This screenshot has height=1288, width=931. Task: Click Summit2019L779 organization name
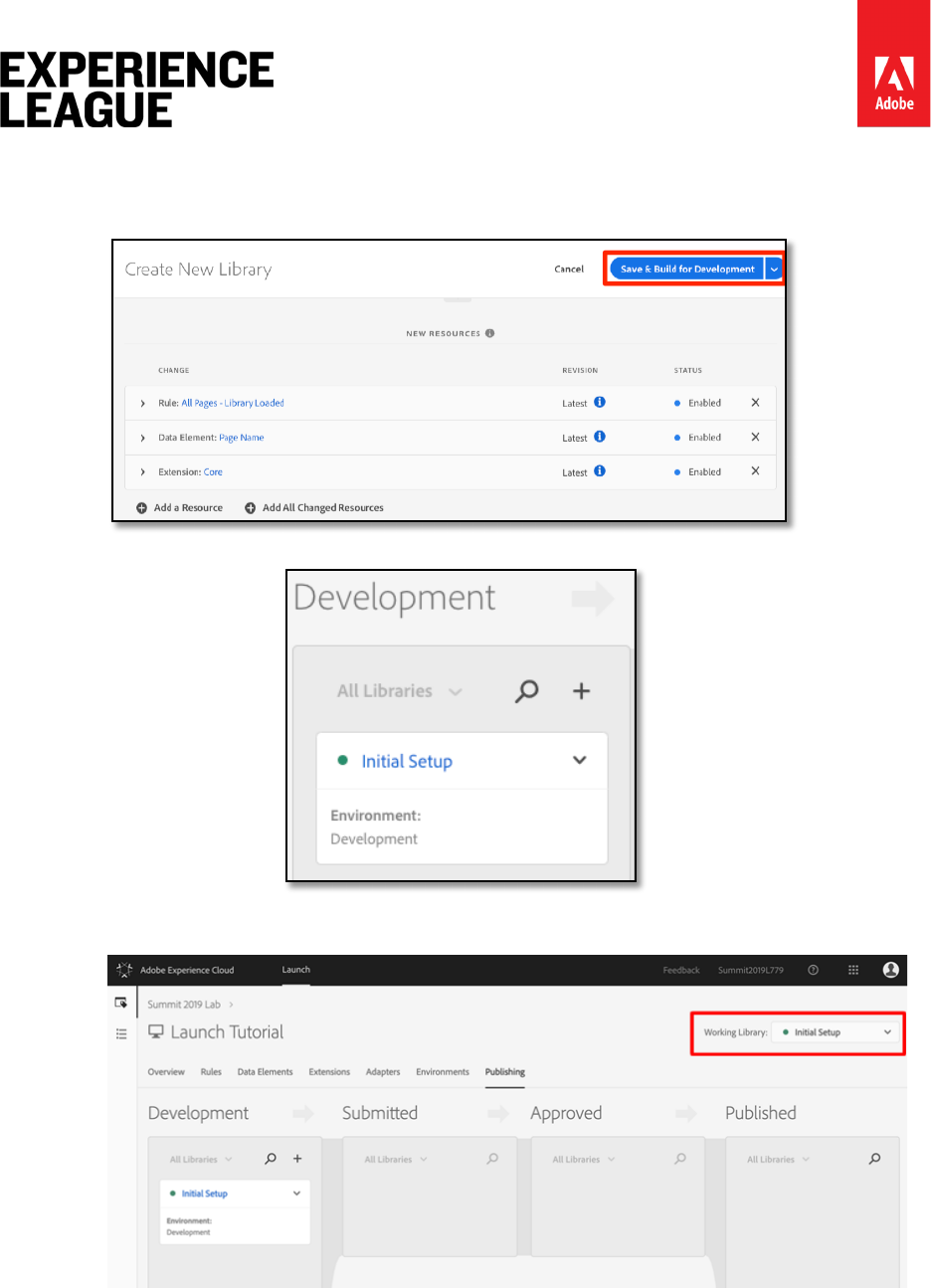[x=751, y=971]
